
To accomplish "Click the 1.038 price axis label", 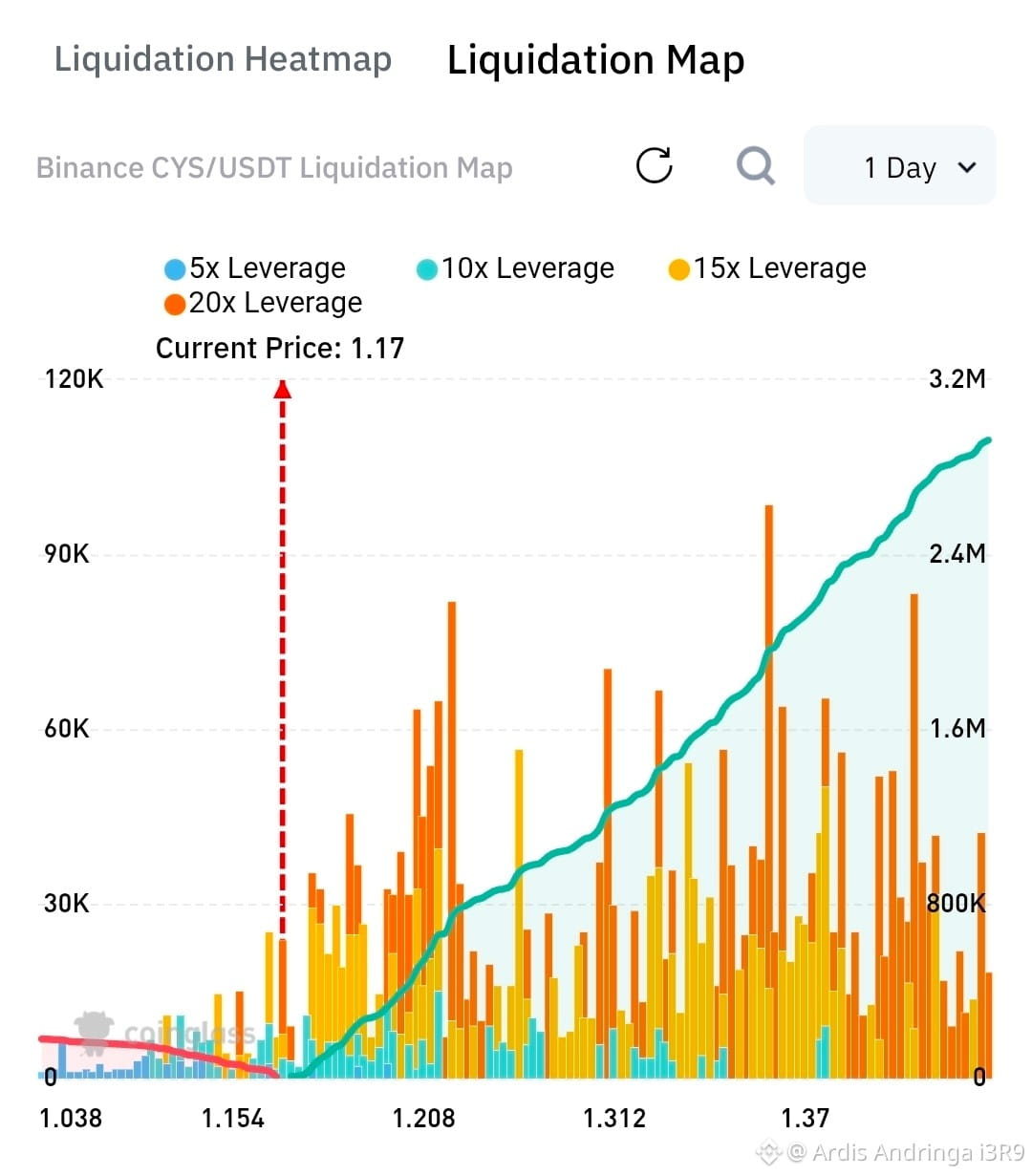I will pyautogui.click(x=71, y=1118).
